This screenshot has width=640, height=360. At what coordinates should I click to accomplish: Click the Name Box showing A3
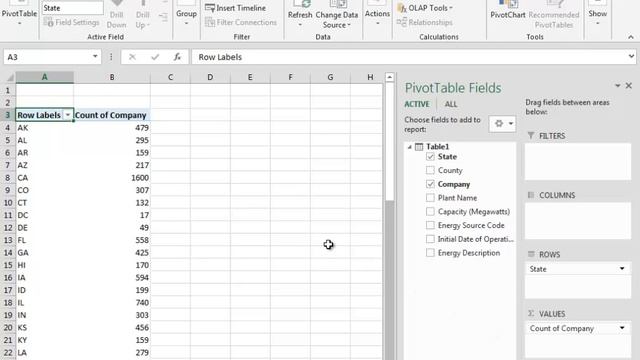(x=47, y=57)
